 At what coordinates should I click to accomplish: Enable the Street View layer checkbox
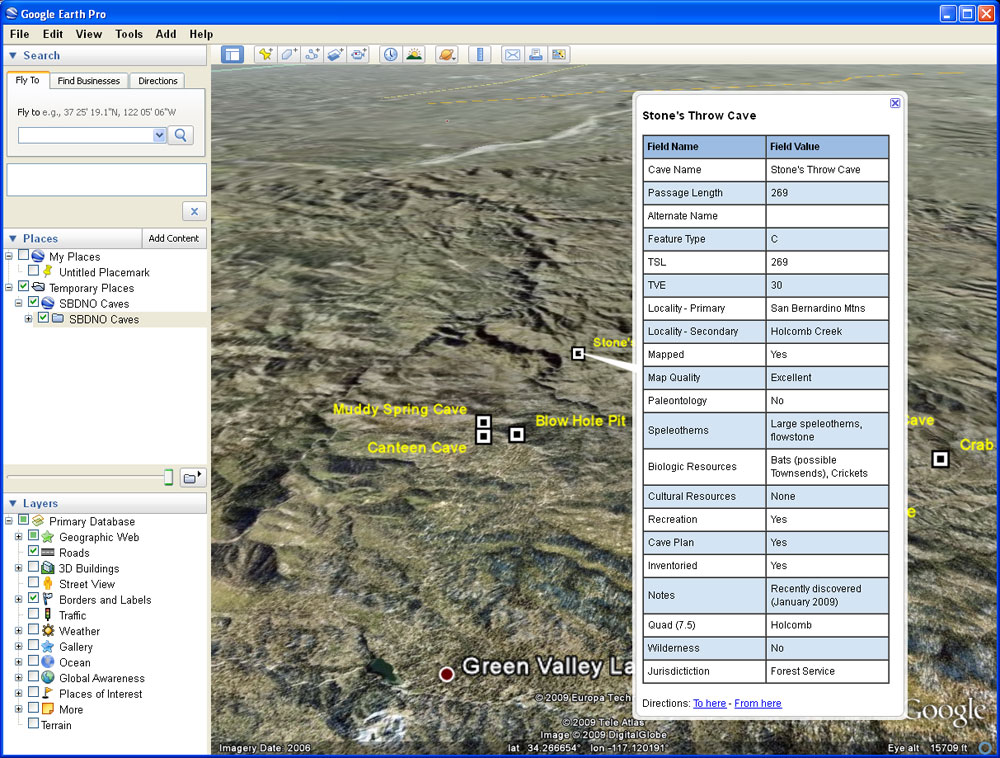[33, 582]
